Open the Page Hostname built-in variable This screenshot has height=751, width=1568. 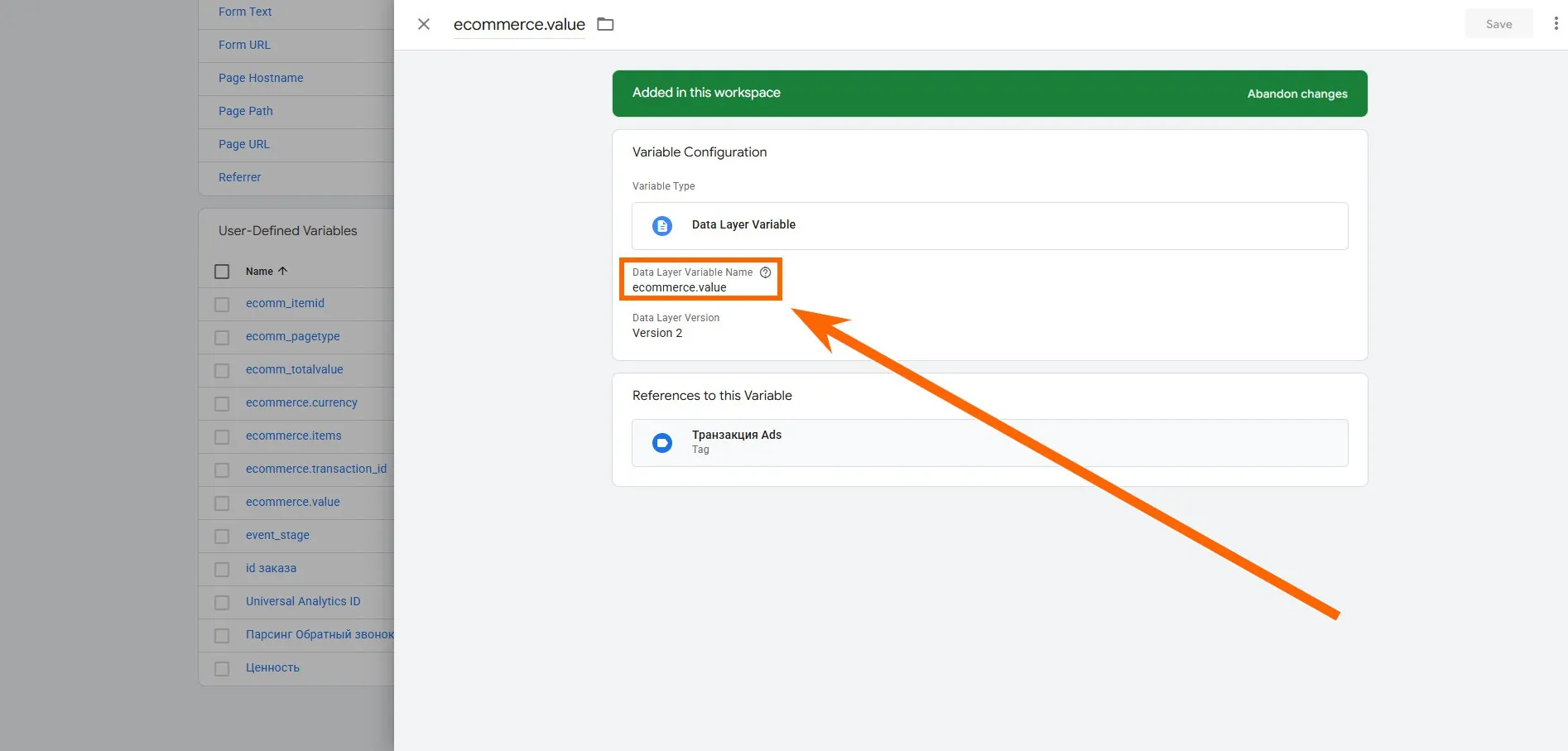(x=261, y=78)
